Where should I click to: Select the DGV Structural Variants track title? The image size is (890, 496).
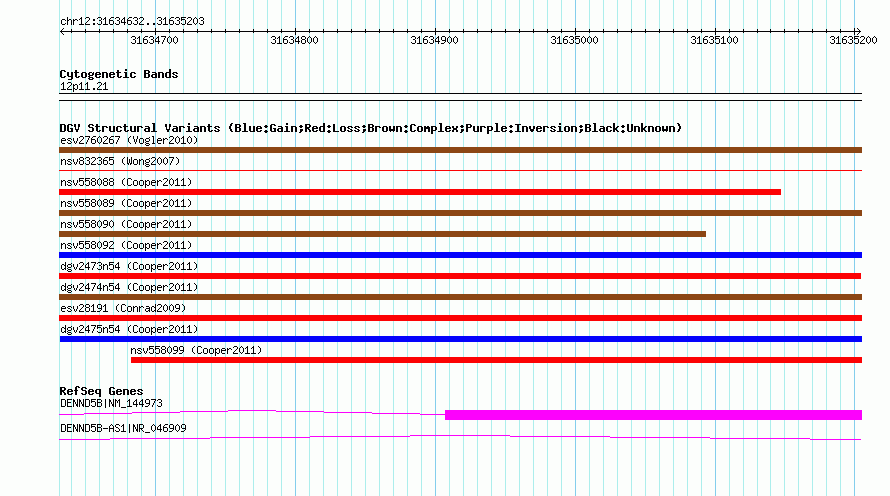371,128
